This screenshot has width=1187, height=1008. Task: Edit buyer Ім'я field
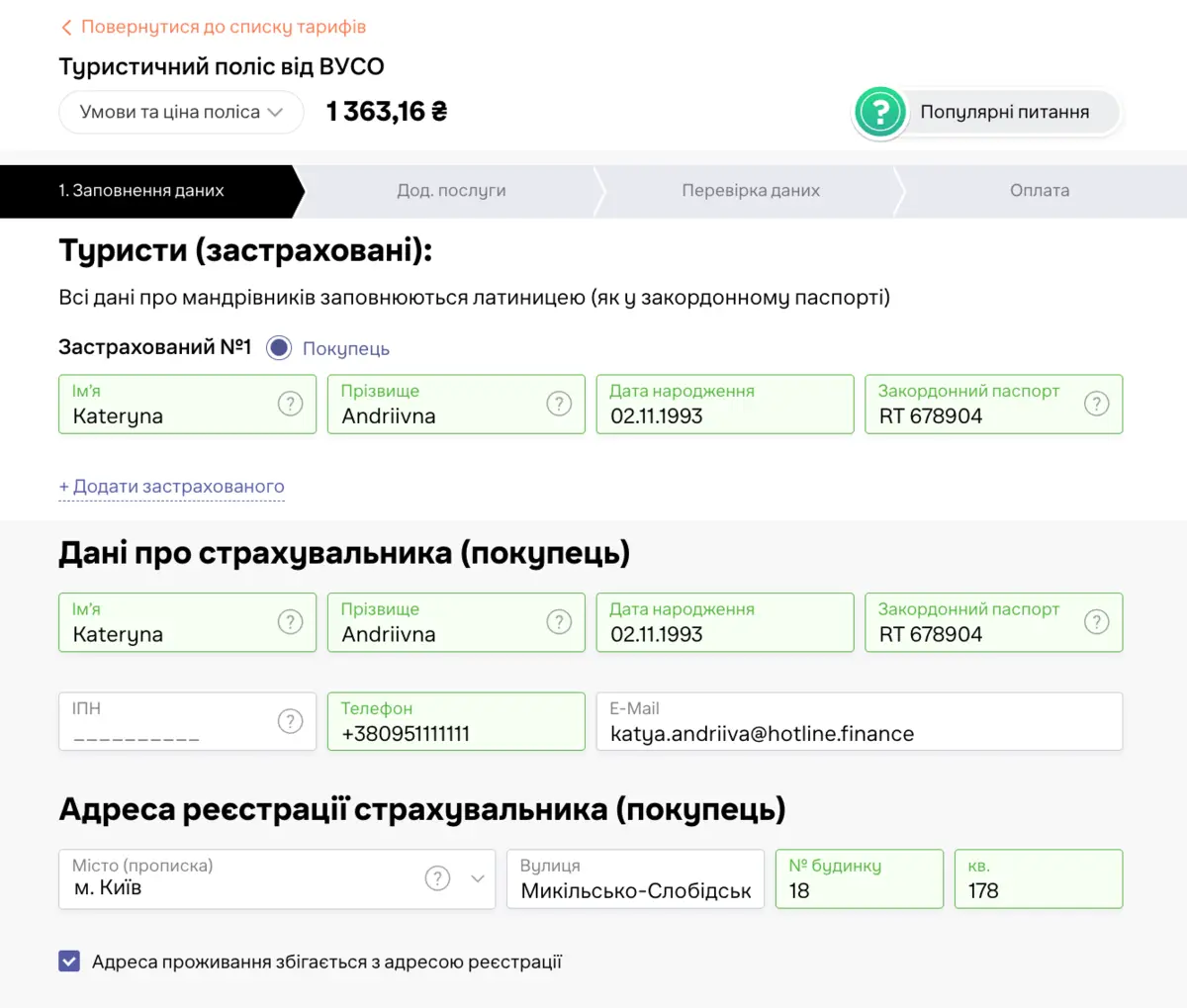tap(188, 622)
